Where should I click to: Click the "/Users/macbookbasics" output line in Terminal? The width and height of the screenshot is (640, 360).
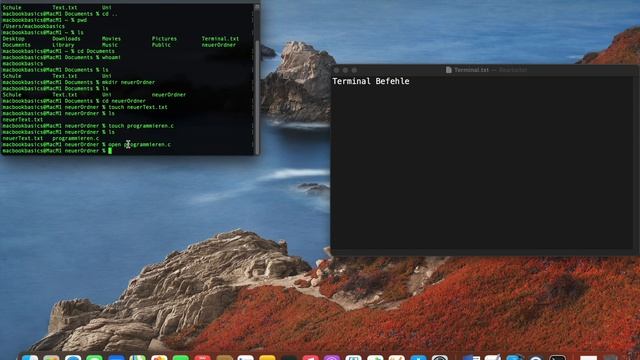33,26
